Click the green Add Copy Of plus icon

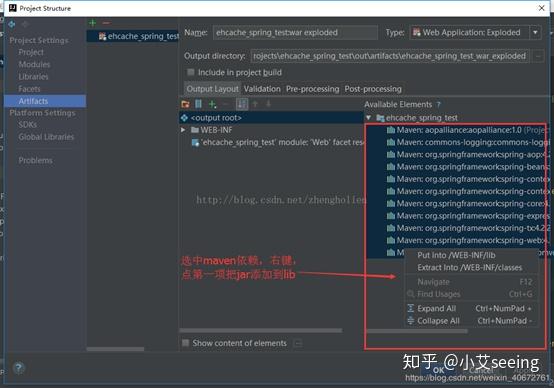point(212,104)
